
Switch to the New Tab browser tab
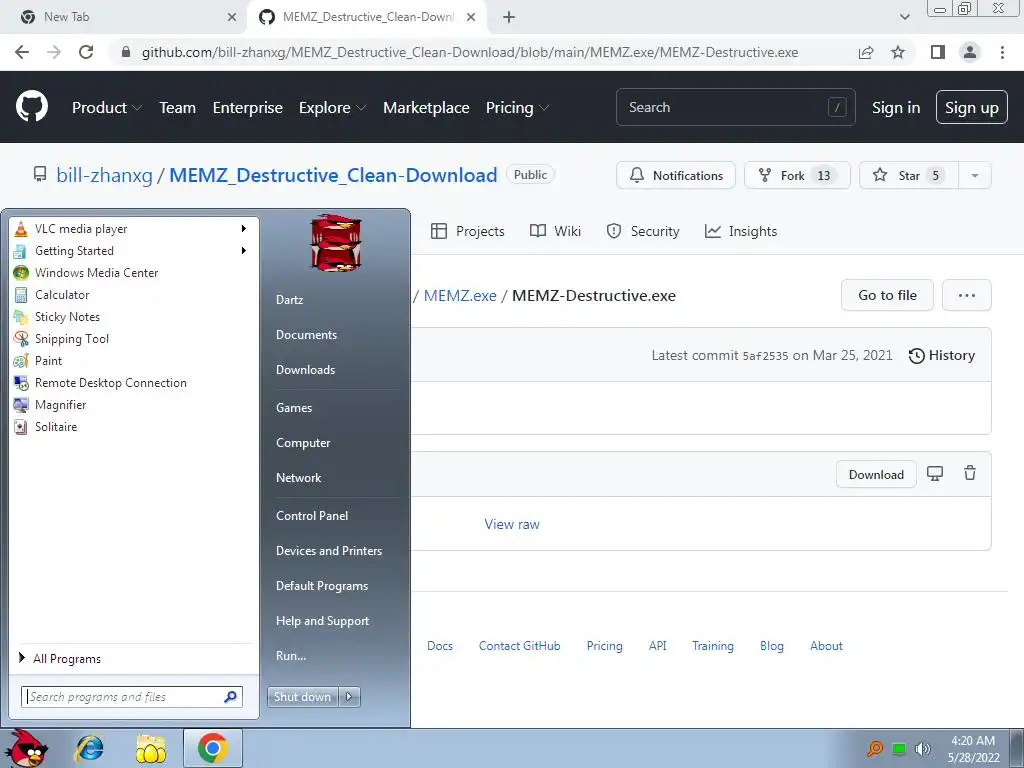[x=123, y=17]
